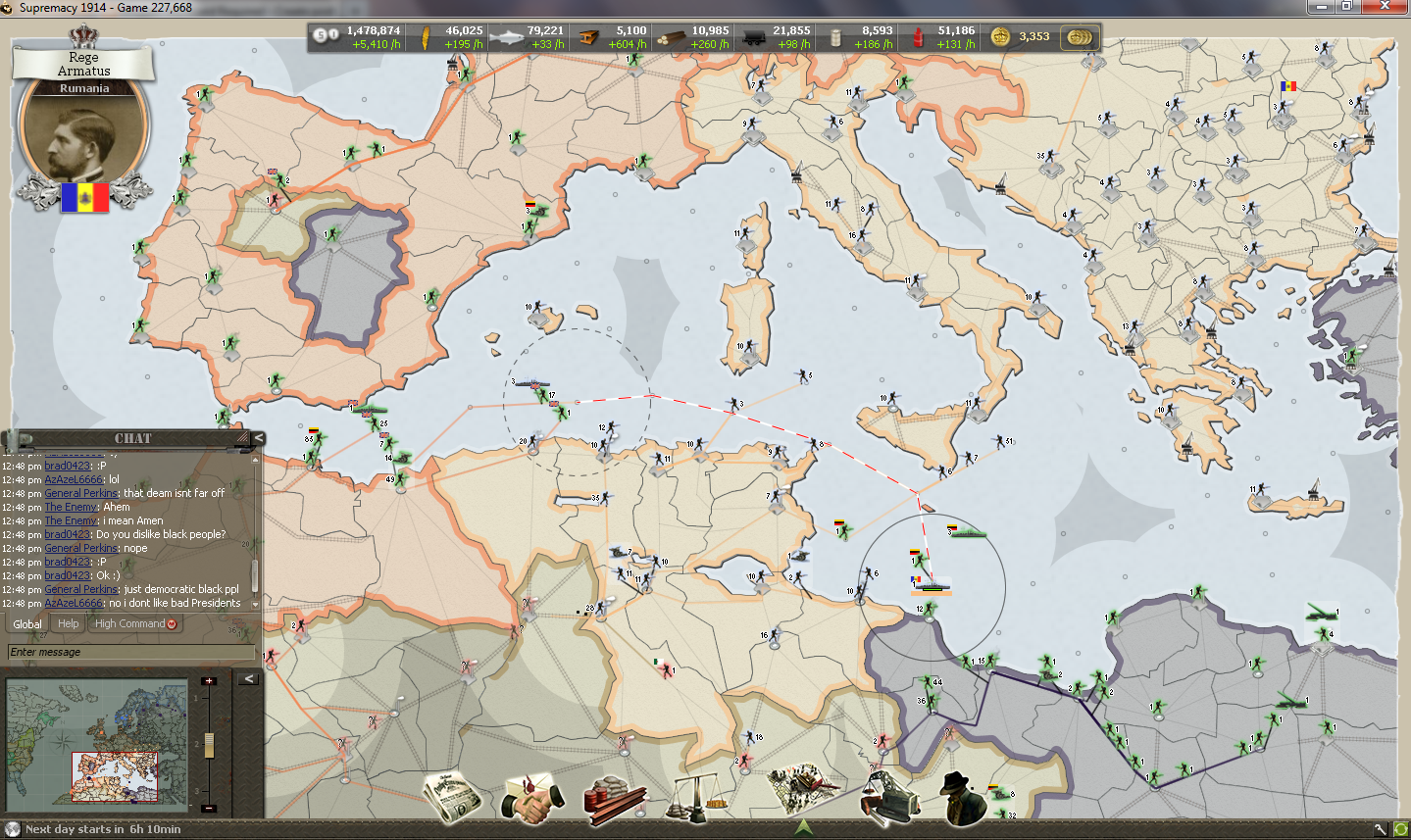
Task: Click the gold crown coin icon
Action: click(x=1000, y=37)
